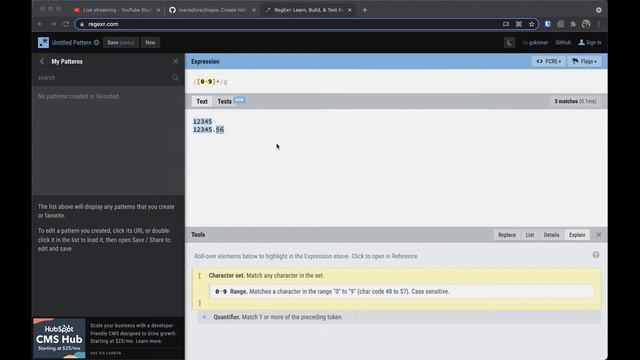Switch to the Replace tool tab

pos(507,235)
